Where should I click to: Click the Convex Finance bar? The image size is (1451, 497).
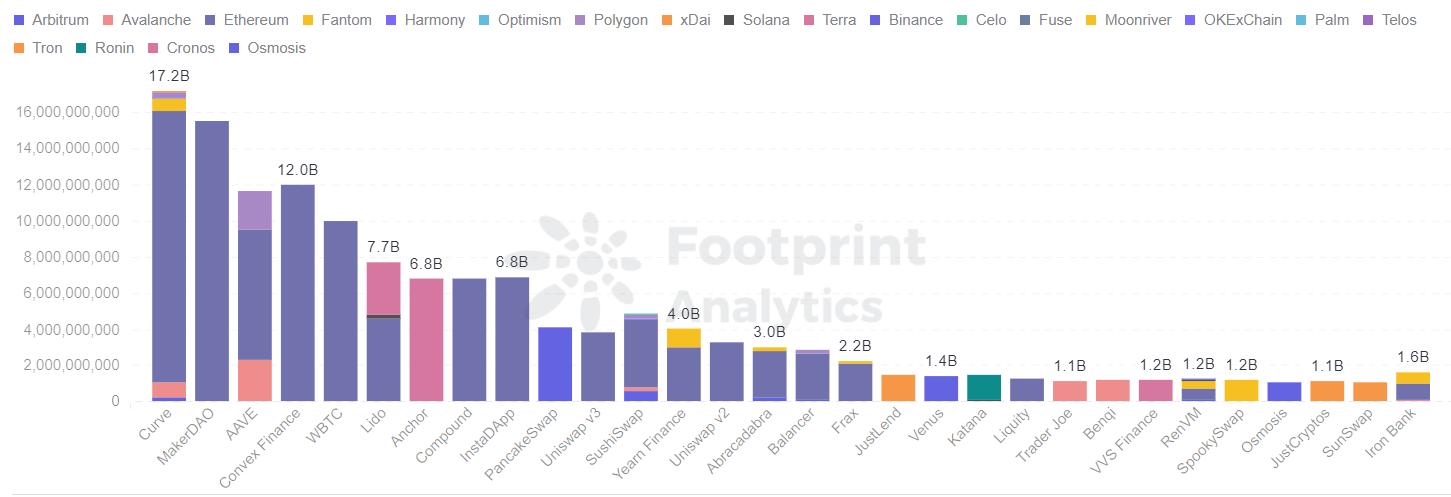click(x=298, y=292)
